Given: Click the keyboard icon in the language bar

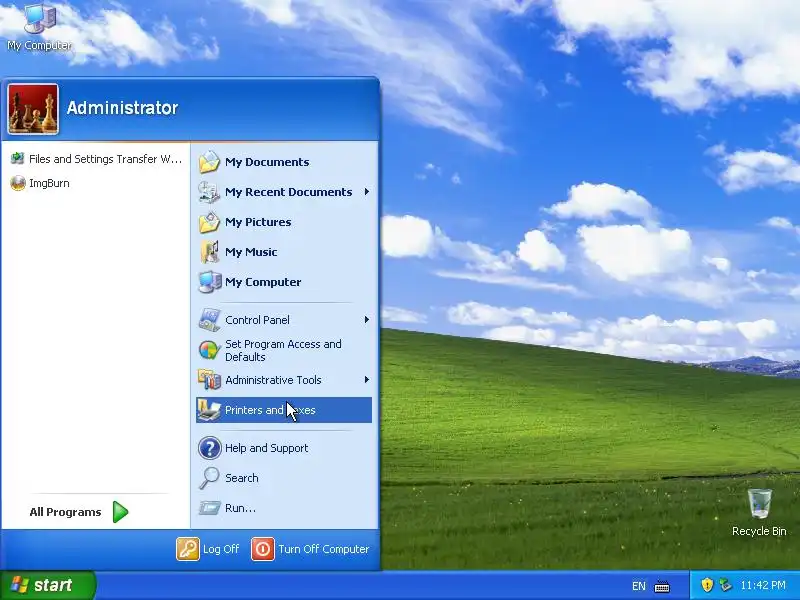Looking at the screenshot, I should 662,586.
